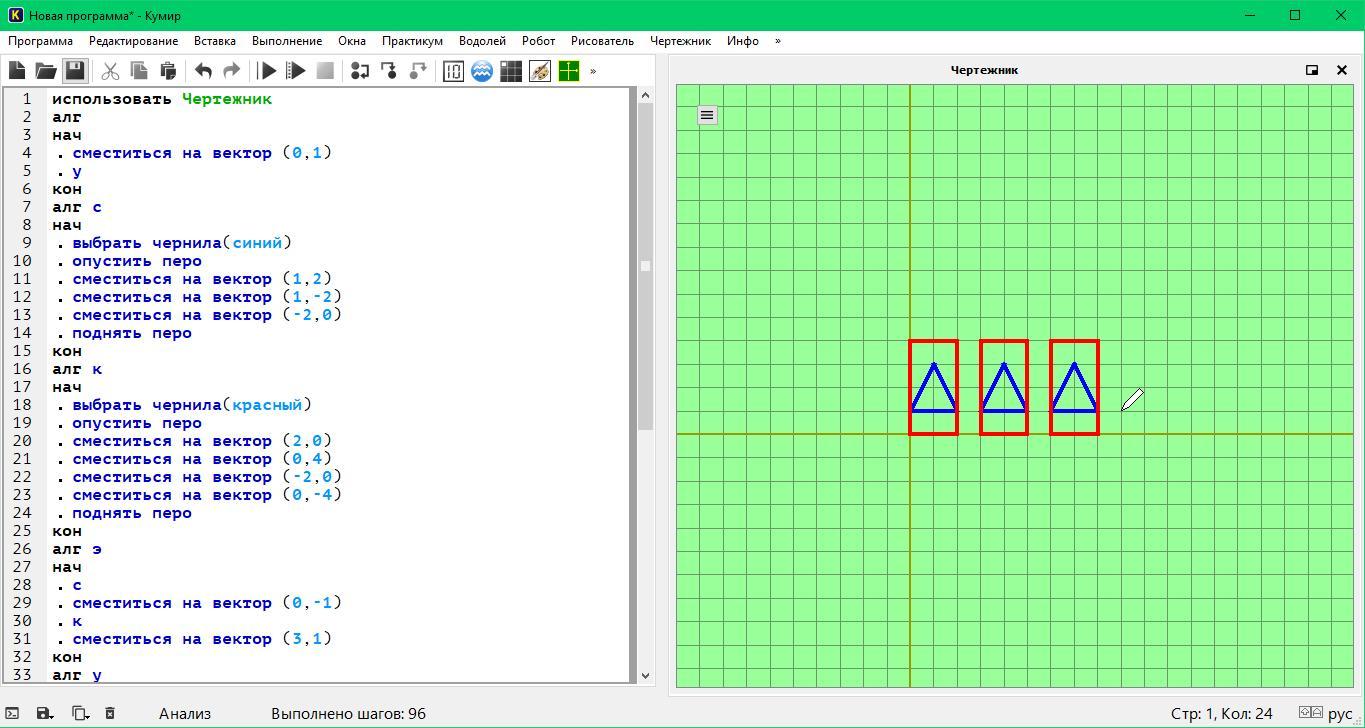Toggle keyboard layout indicator 'рус'
This screenshot has height=728, width=1365.
(x=1340, y=713)
